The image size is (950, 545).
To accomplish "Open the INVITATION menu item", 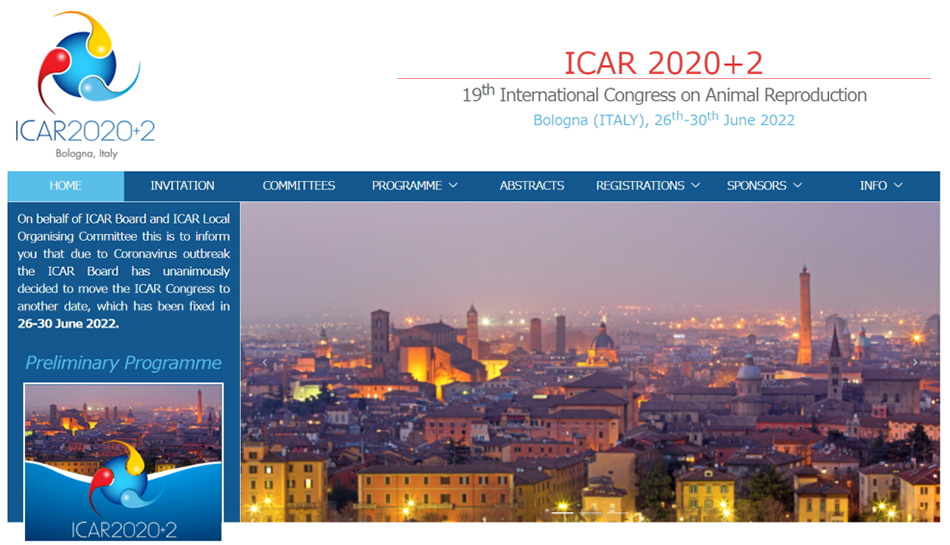I will 182,186.
